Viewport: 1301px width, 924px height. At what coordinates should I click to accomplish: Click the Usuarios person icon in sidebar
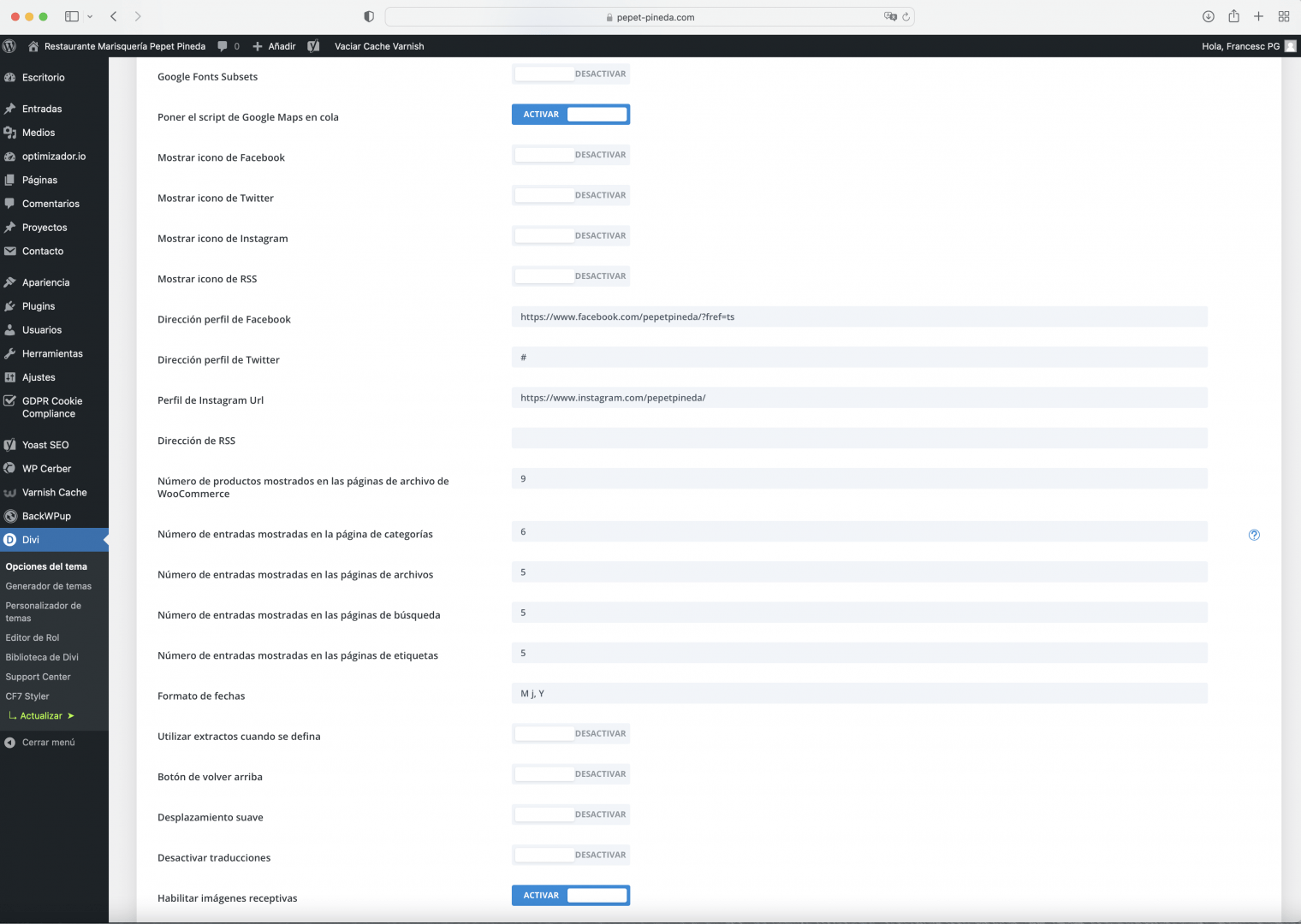click(10, 330)
